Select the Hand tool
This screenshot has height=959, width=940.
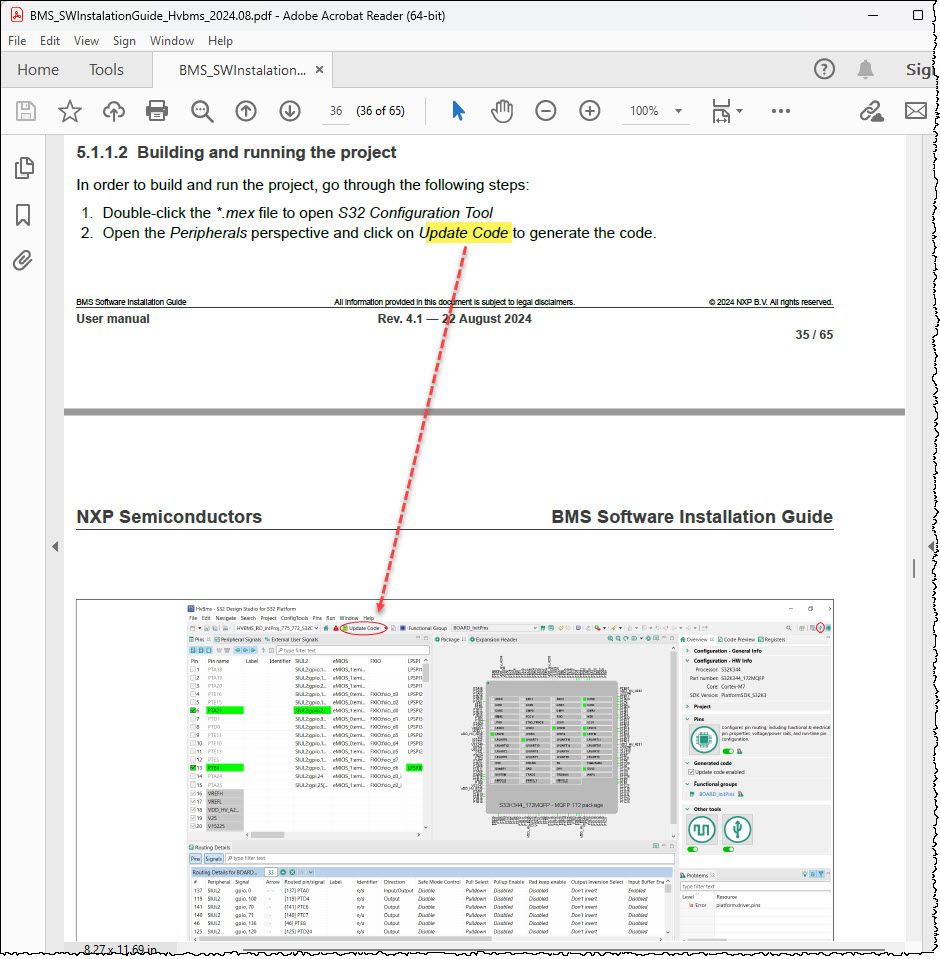[x=502, y=111]
